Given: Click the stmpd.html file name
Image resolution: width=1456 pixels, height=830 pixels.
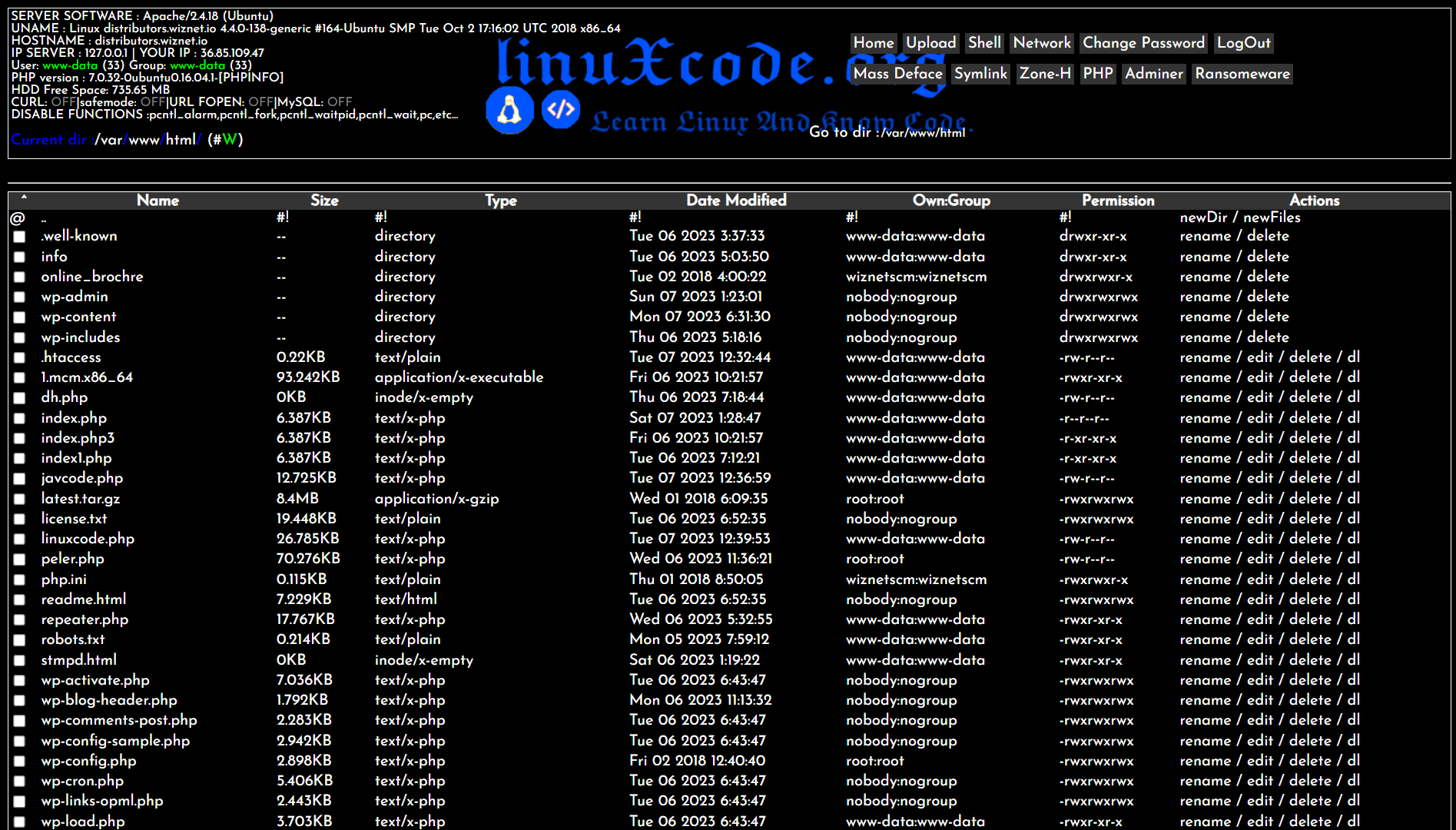Looking at the screenshot, I should [x=78, y=660].
